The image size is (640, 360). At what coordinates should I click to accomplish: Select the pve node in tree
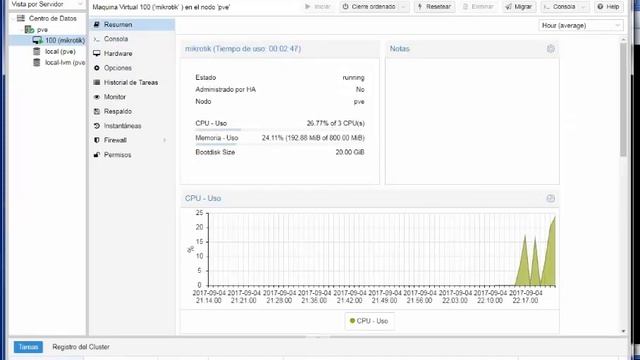[x=42, y=30]
